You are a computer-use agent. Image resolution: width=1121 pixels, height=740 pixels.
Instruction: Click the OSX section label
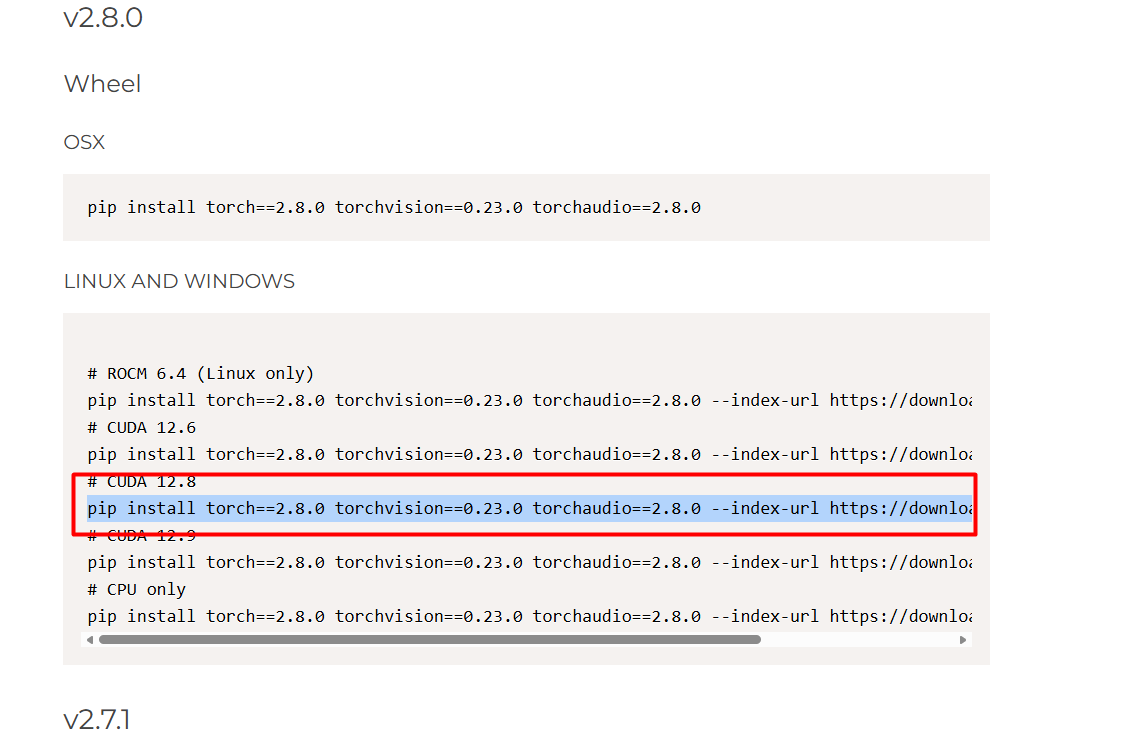pos(84,142)
